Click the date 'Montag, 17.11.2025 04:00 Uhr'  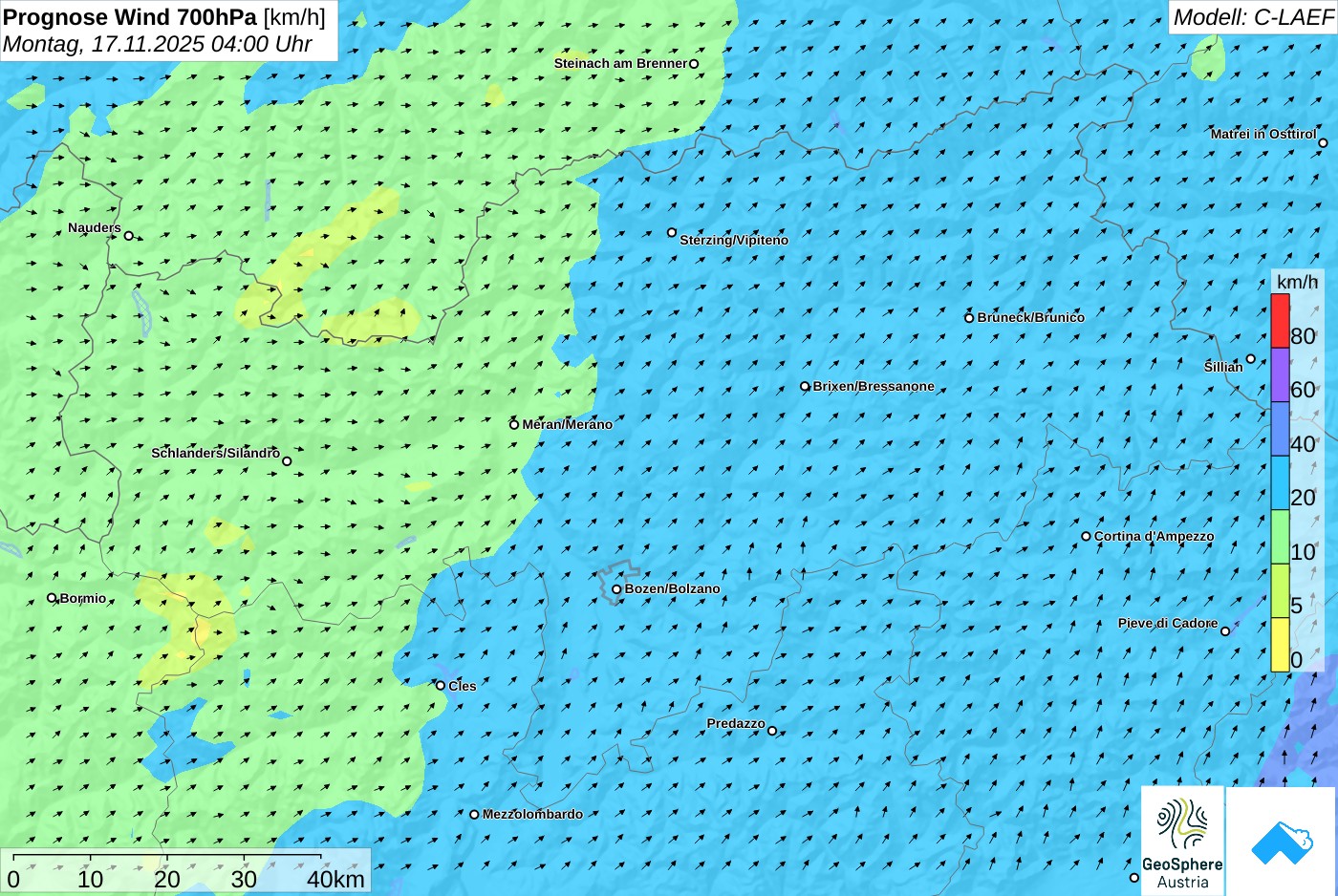pyautogui.click(x=158, y=44)
